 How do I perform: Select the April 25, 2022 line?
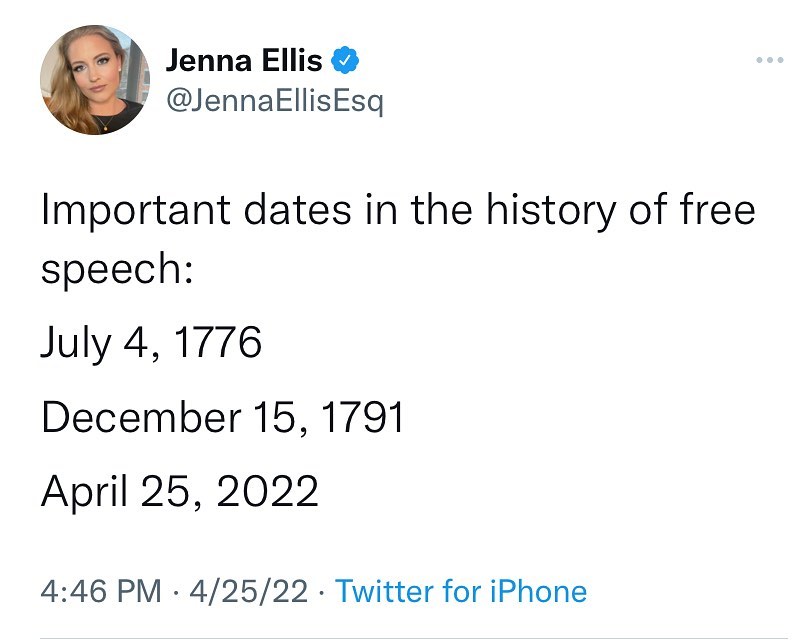[180, 491]
